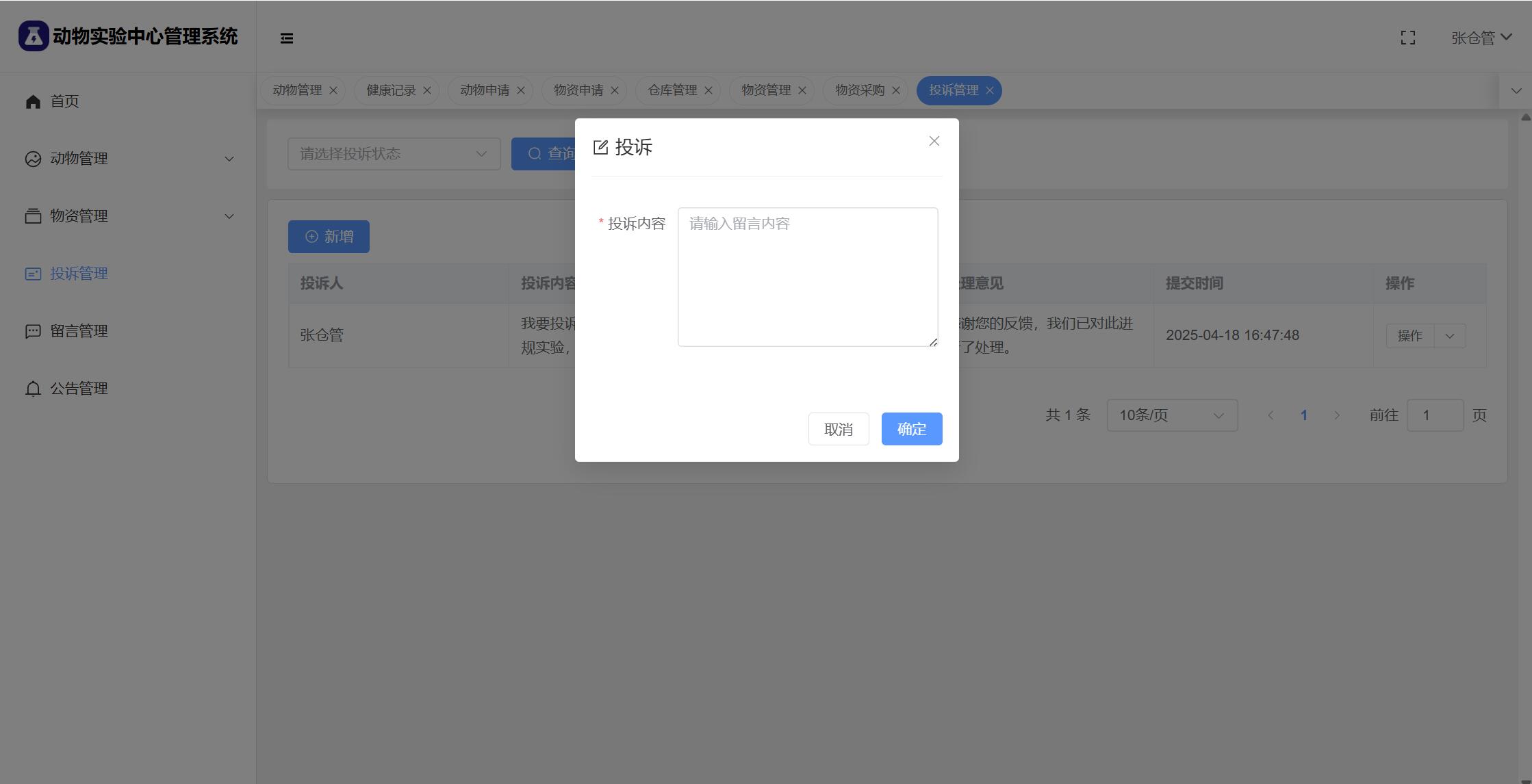The image size is (1532, 784).
Task: Click into the 投诉内容 text area
Action: pyautogui.click(x=807, y=277)
